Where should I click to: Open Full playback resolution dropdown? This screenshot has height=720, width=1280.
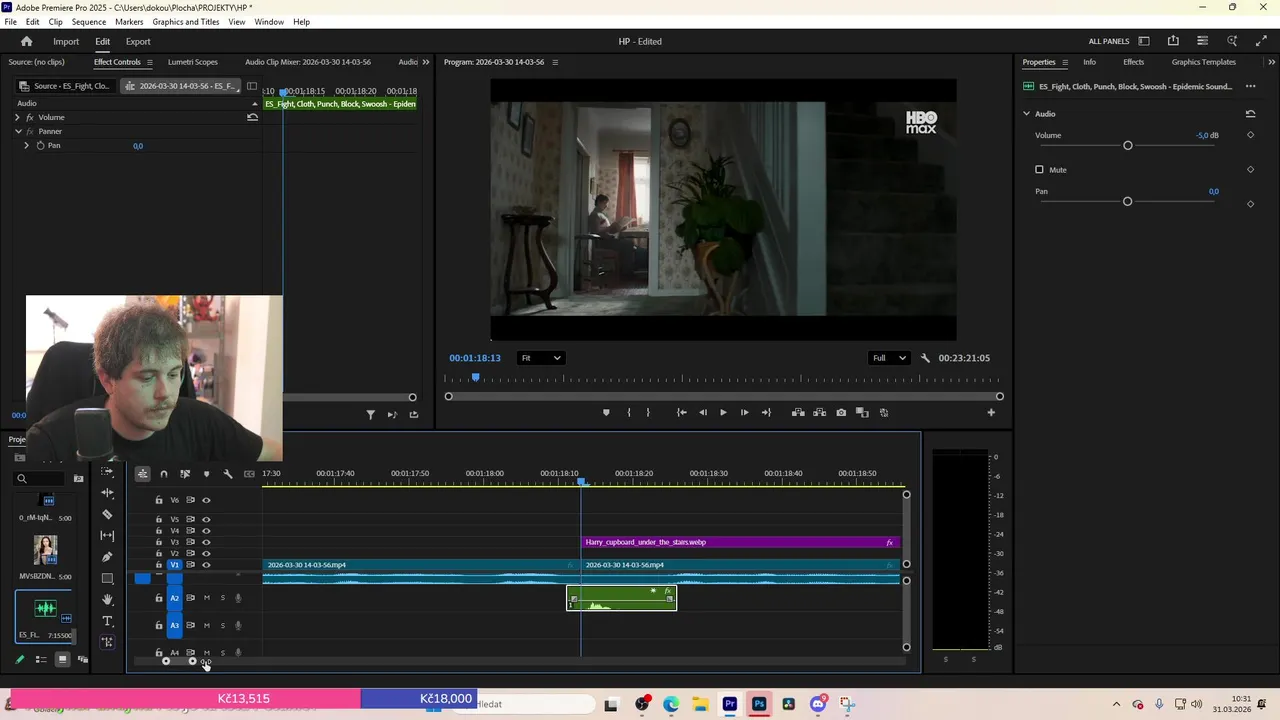(889, 358)
